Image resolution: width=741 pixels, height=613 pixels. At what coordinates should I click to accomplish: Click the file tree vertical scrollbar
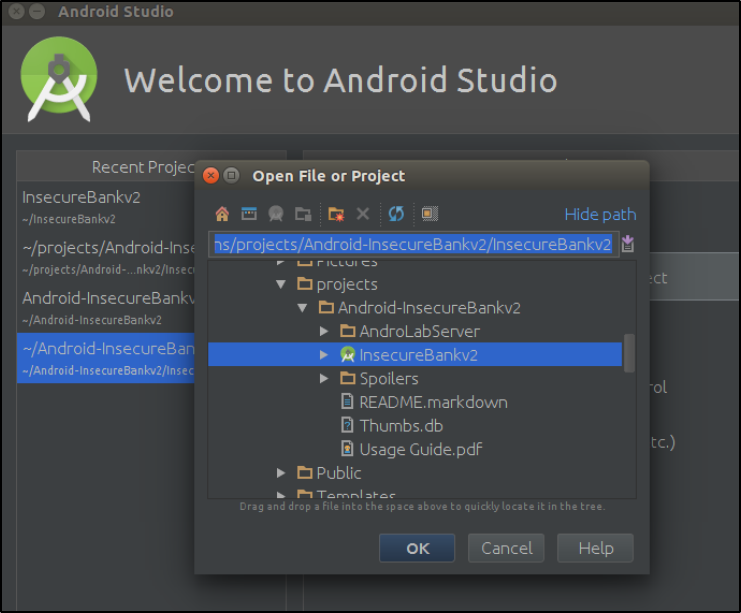click(629, 354)
